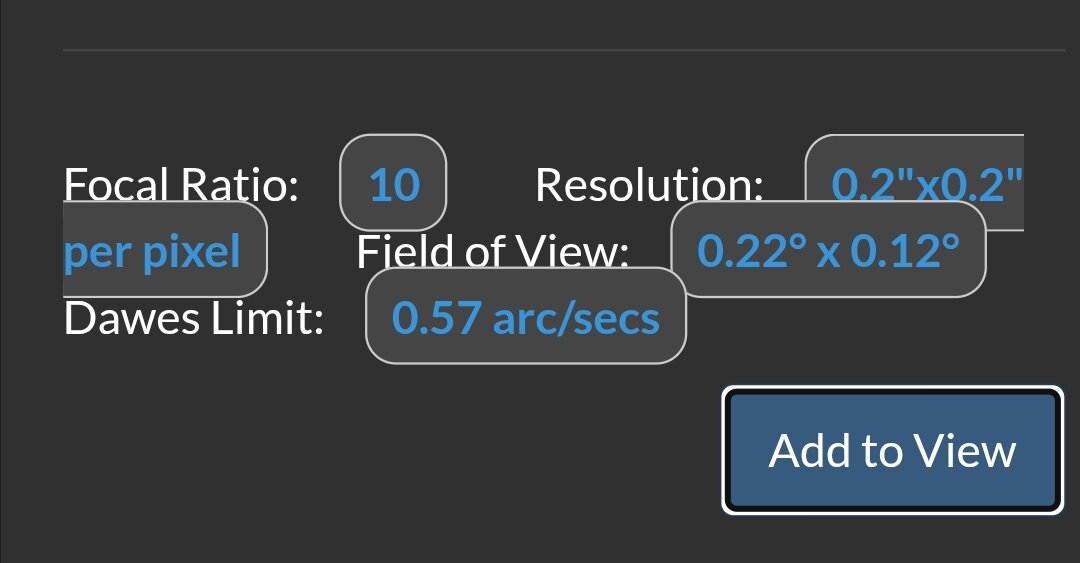This screenshot has height=563, width=1080.
Task: Select the focal ratio value 10
Action: 394,183
